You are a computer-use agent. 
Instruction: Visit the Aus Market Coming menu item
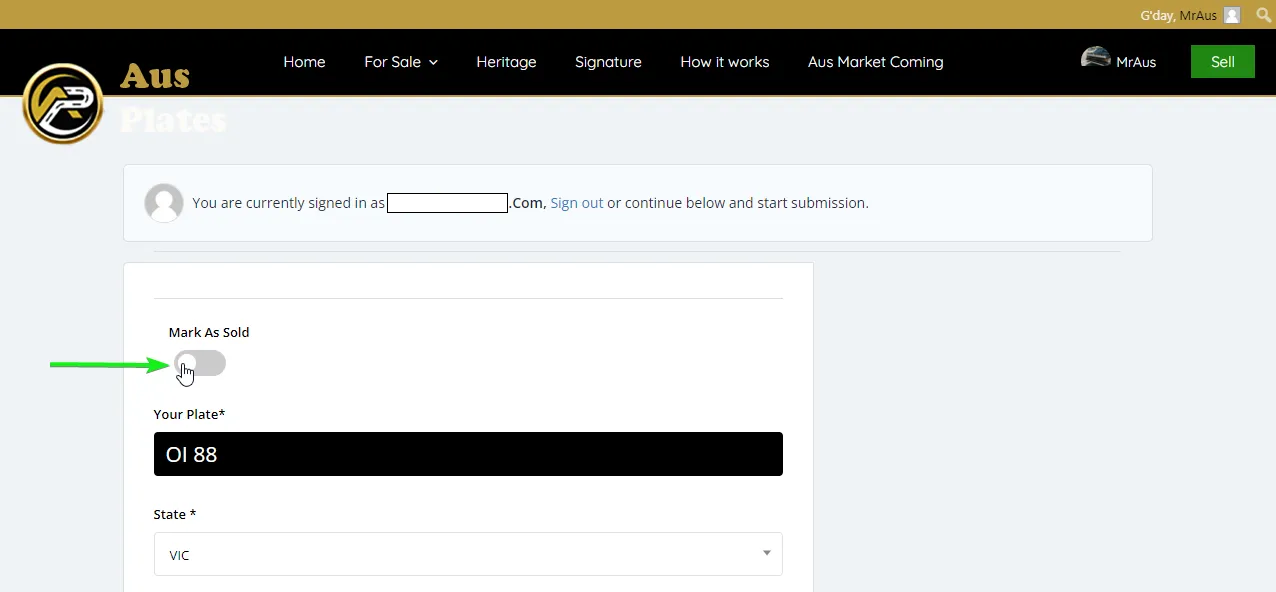875,62
